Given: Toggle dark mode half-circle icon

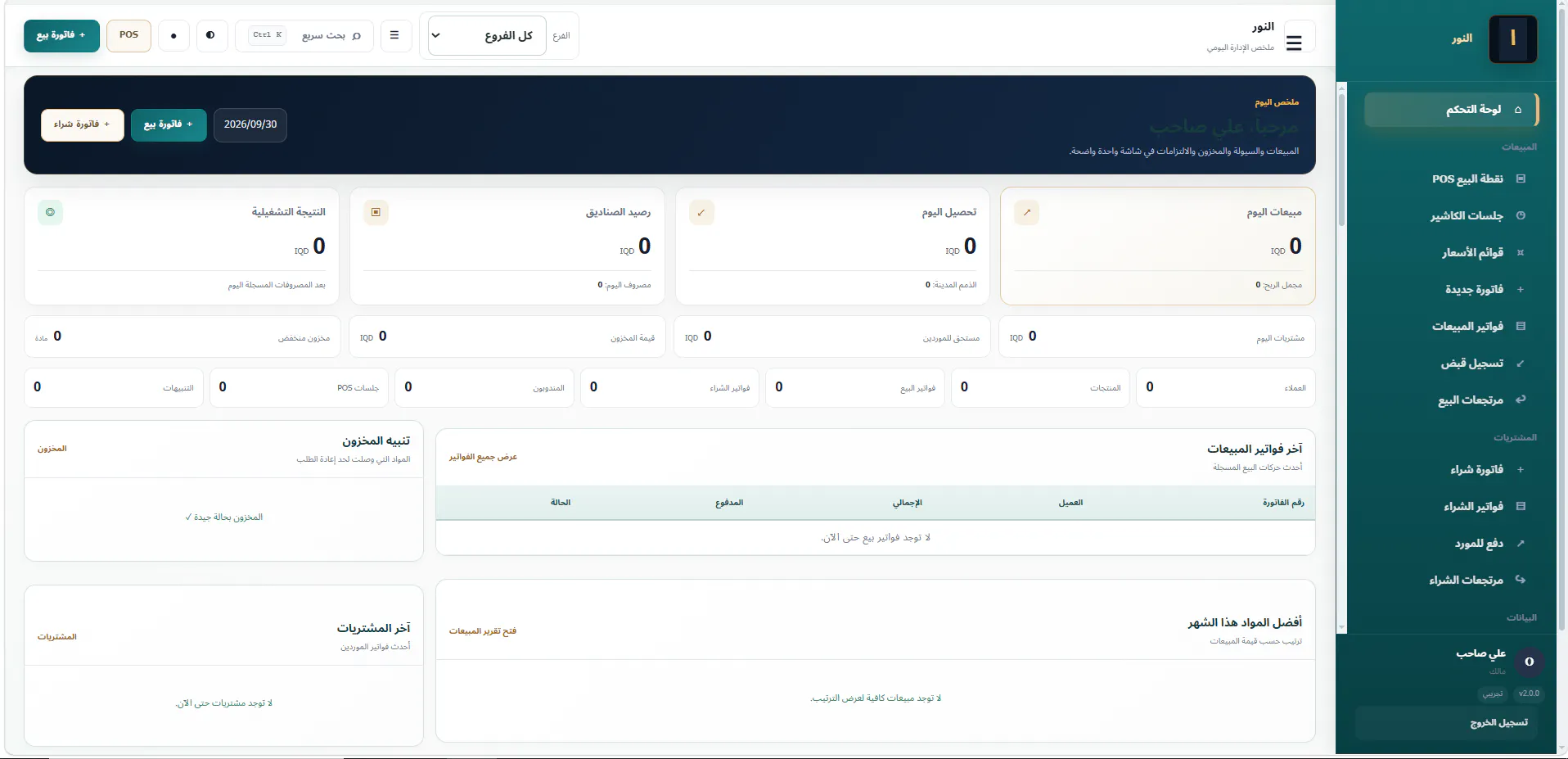Looking at the screenshot, I should coord(211,35).
